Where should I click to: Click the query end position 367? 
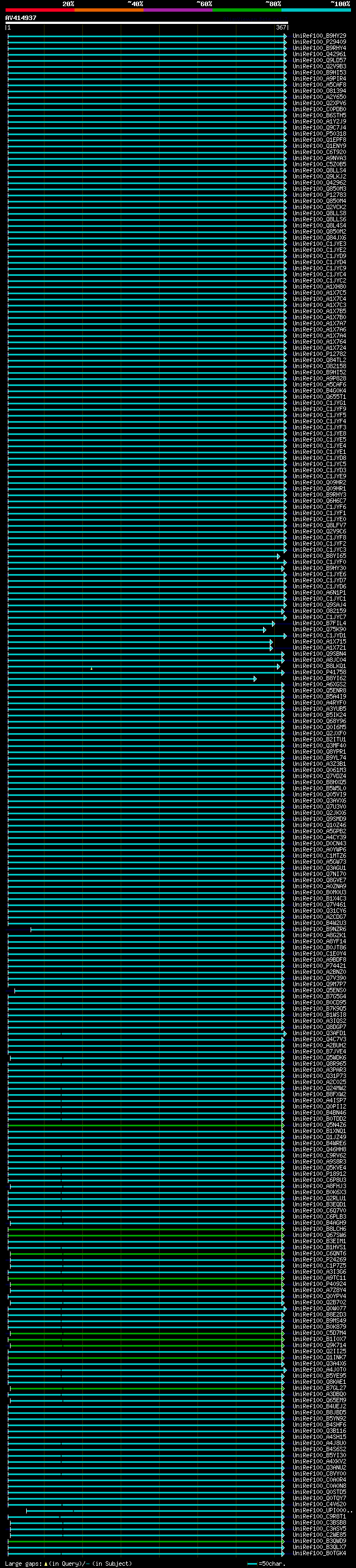point(280,27)
